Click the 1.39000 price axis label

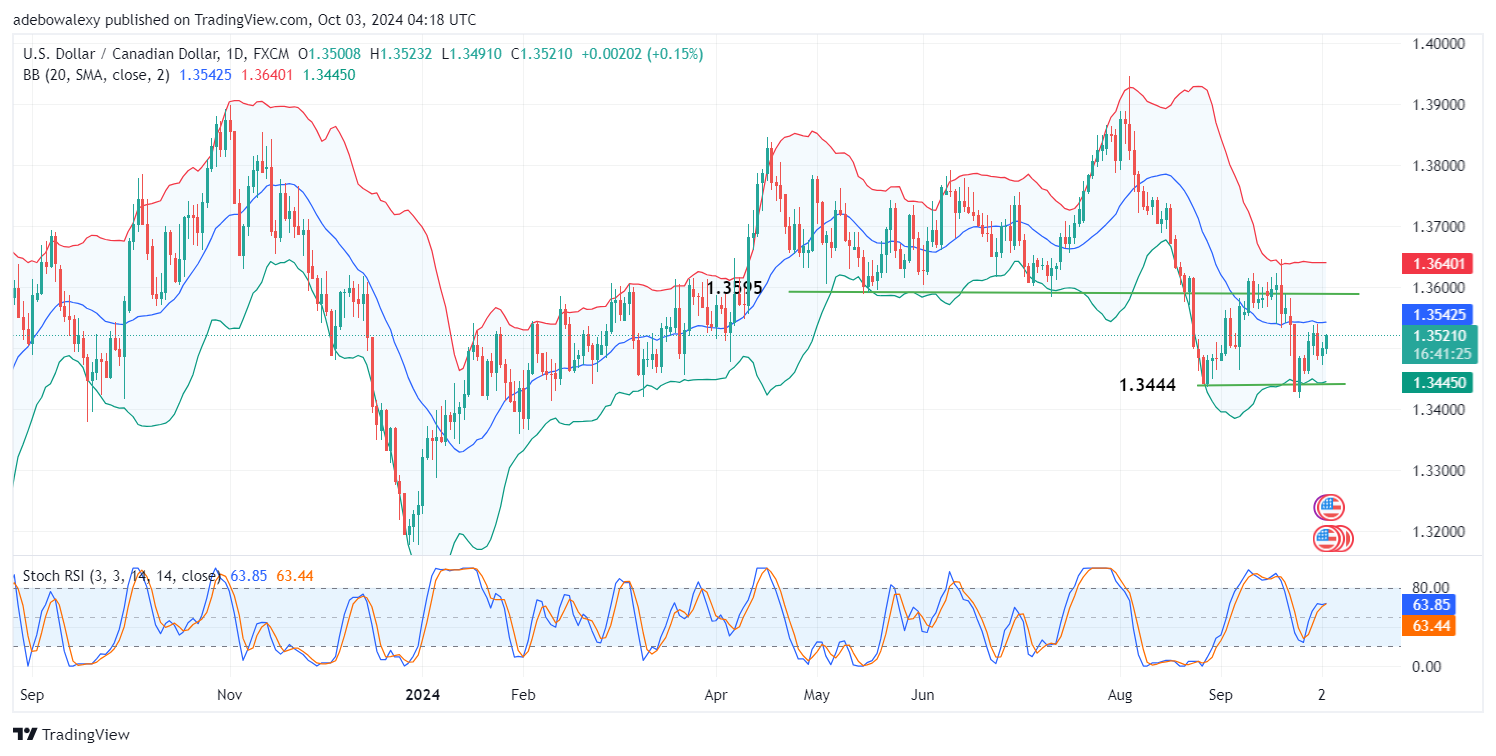[1440, 105]
